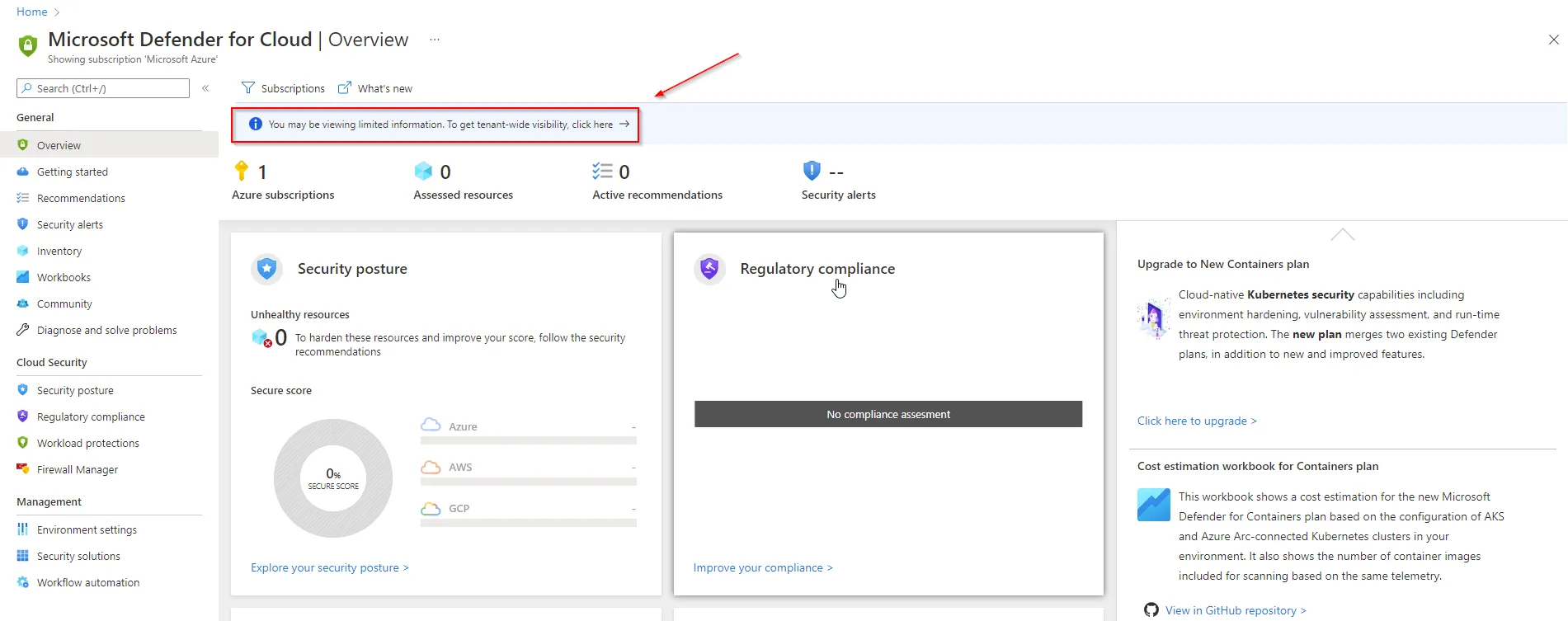1568x621 pixels.
Task: Click the Security posture card star shield icon
Action: pos(266,269)
